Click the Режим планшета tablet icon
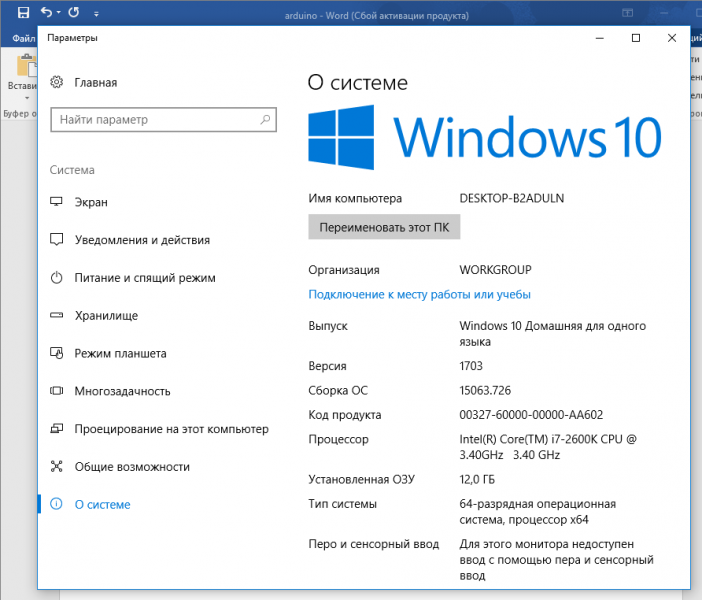The height and width of the screenshot is (600, 702). click(56, 353)
